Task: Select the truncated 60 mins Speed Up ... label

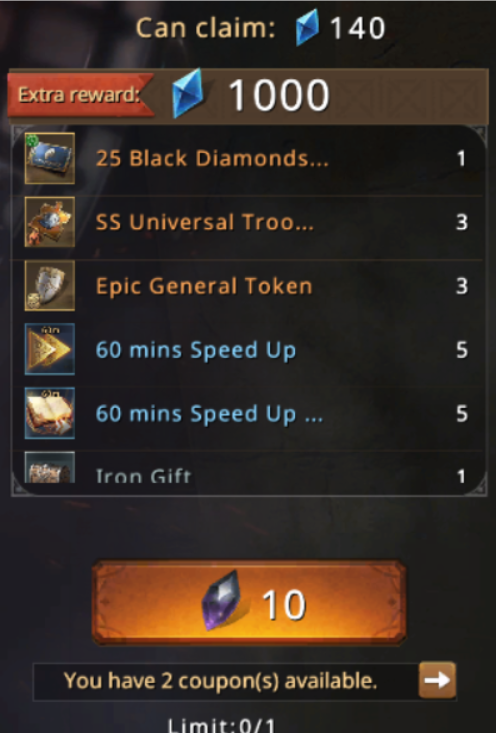Action: coord(209,414)
